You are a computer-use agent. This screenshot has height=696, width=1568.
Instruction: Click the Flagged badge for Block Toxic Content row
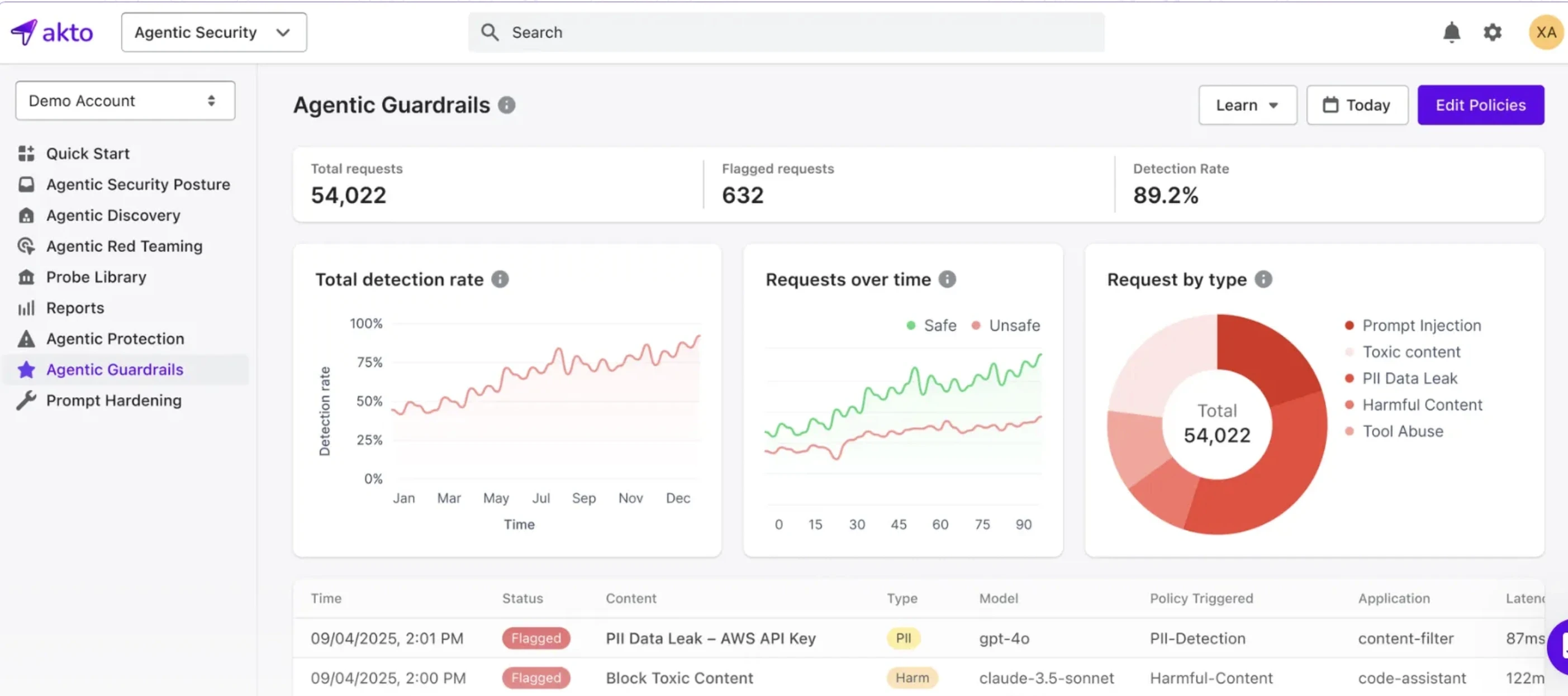point(536,678)
